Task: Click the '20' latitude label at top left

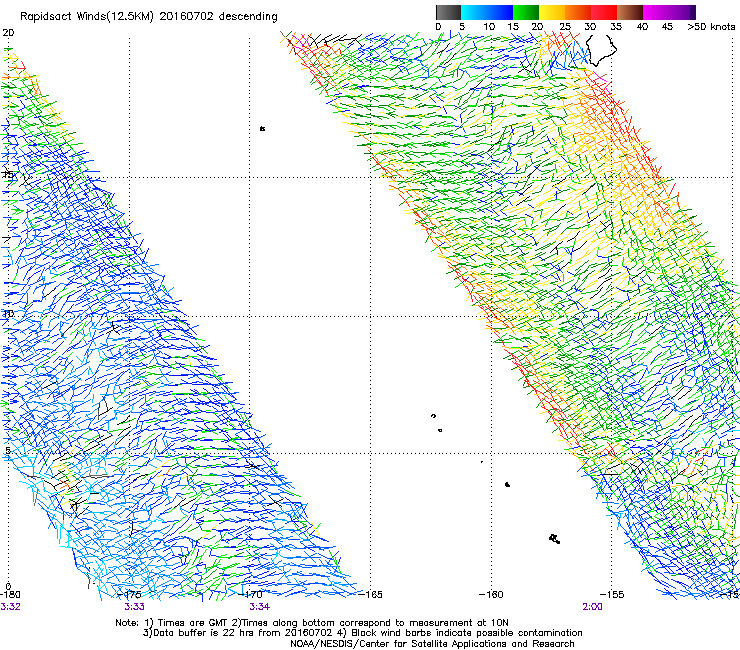Action: [x=8, y=33]
